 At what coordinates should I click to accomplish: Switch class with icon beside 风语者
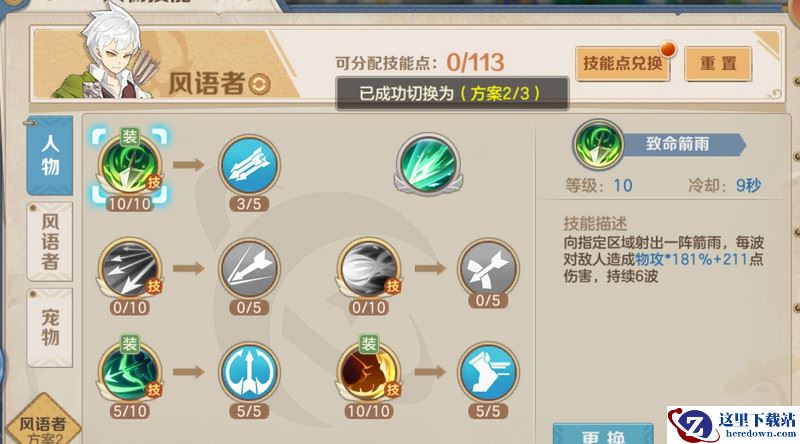(259, 84)
